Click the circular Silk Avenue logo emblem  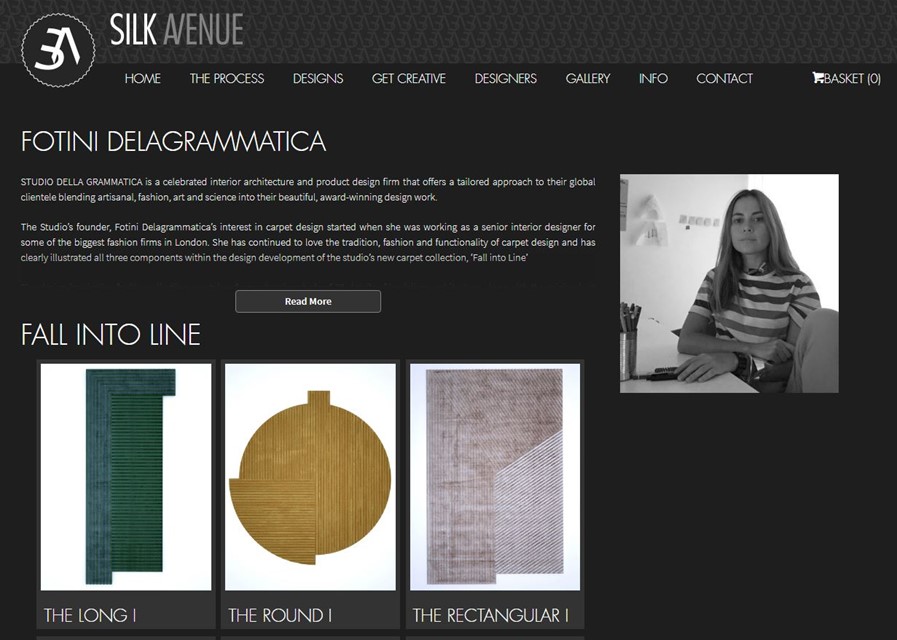(x=58, y=50)
